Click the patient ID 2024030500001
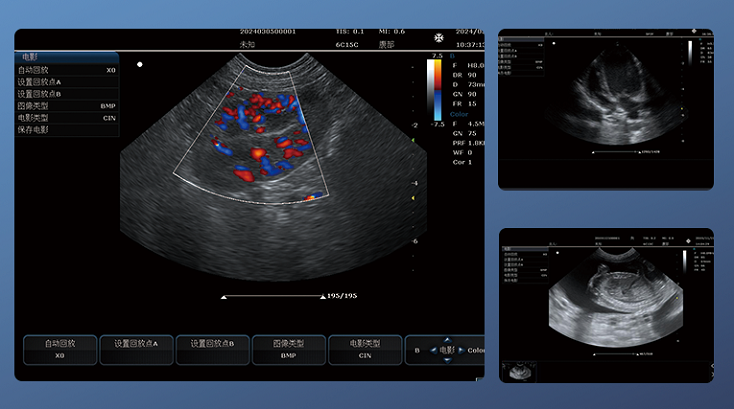 pyautogui.click(x=268, y=31)
